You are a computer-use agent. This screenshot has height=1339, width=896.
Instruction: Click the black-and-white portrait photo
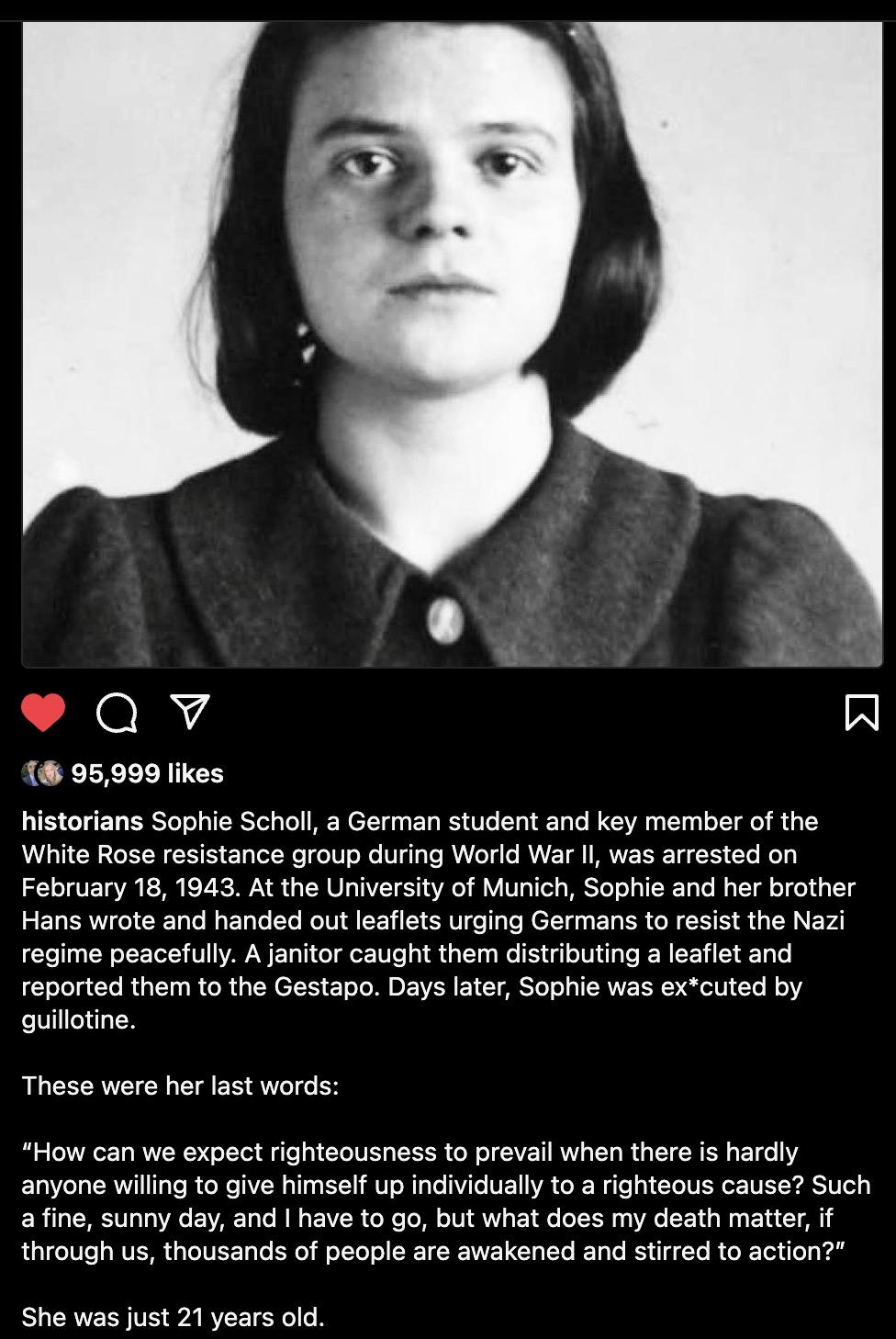452,343
